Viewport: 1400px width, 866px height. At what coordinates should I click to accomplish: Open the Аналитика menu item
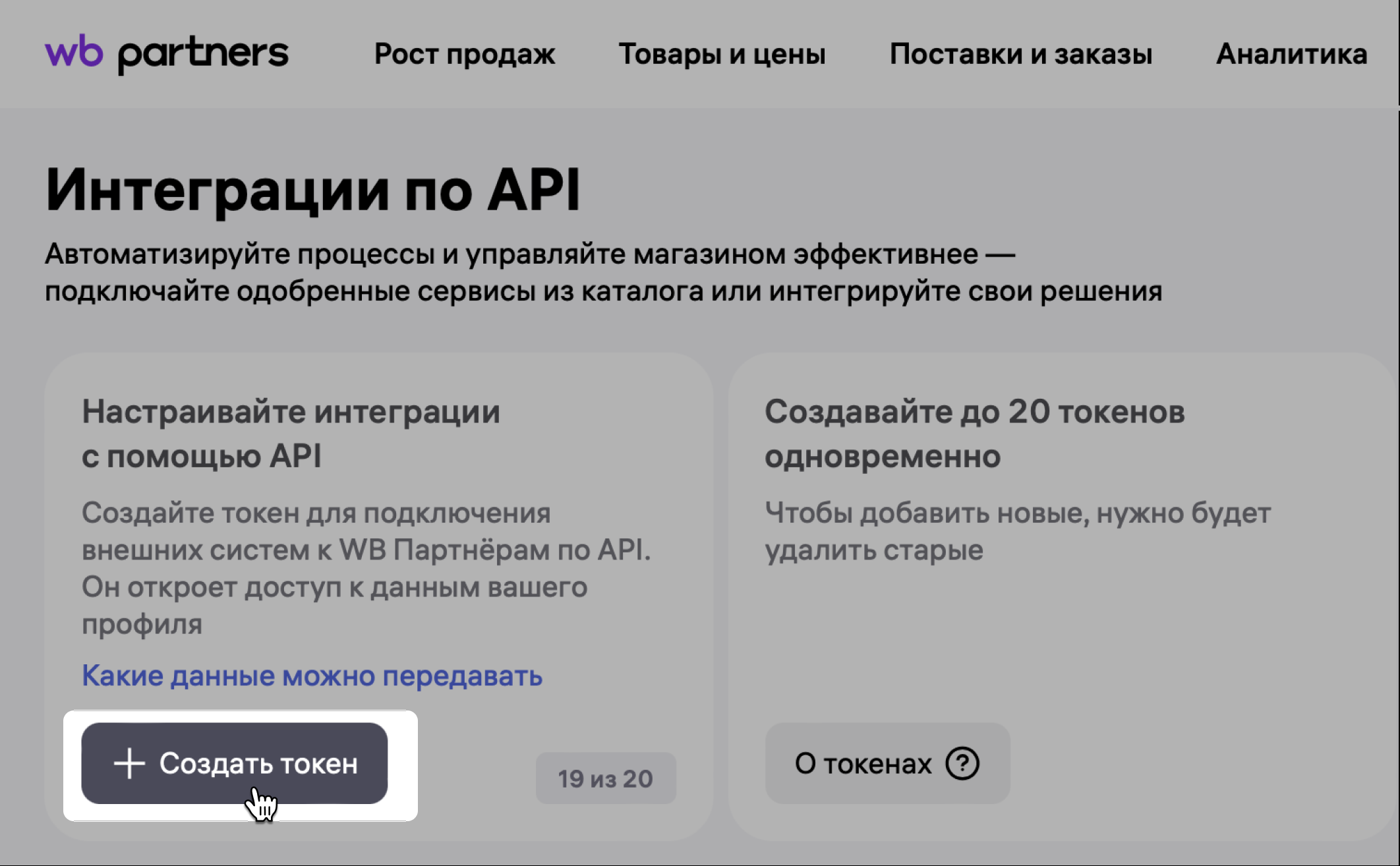pyautogui.click(x=1291, y=54)
